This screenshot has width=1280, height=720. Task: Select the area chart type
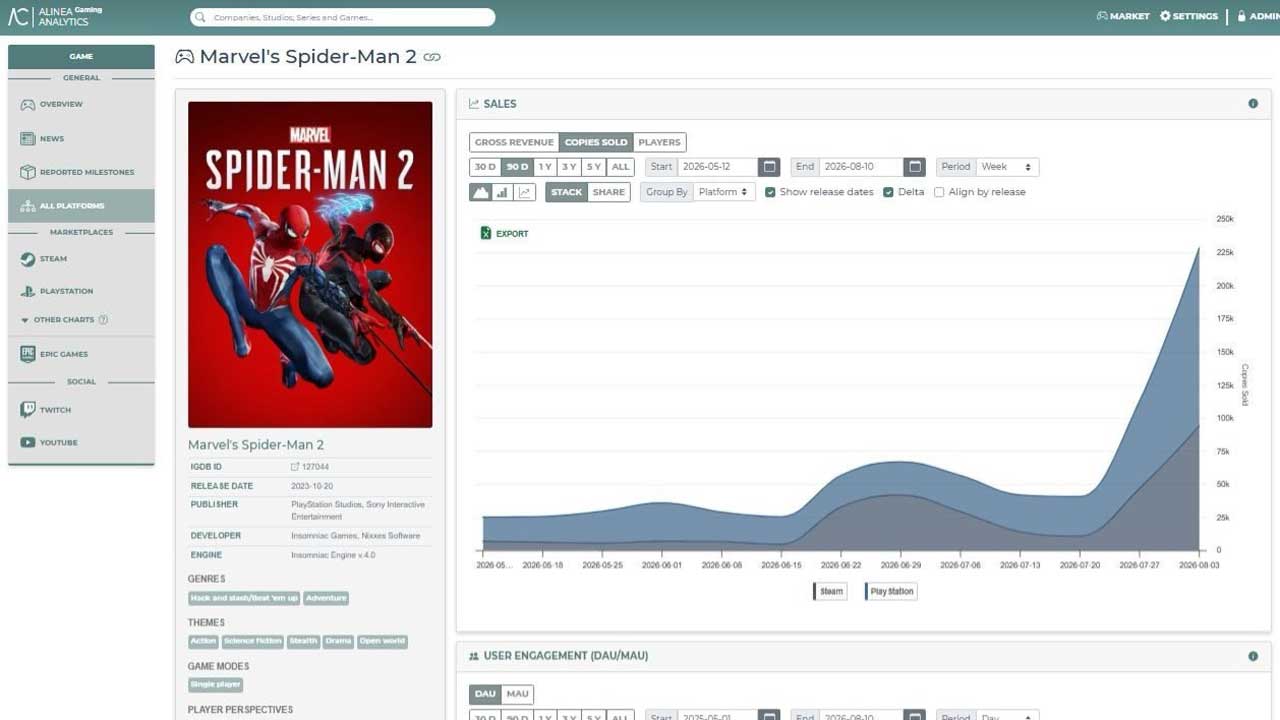(x=481, y=192)
